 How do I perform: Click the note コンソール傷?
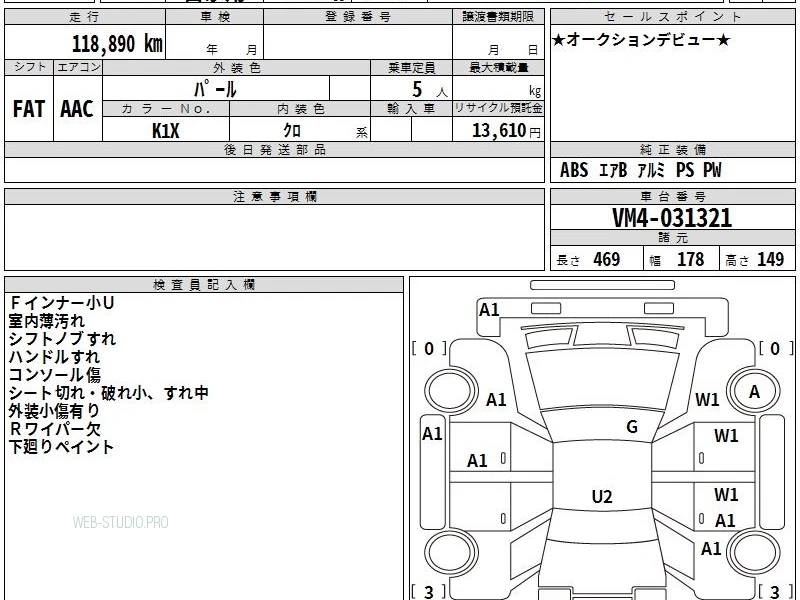click(x=55, y=374)
